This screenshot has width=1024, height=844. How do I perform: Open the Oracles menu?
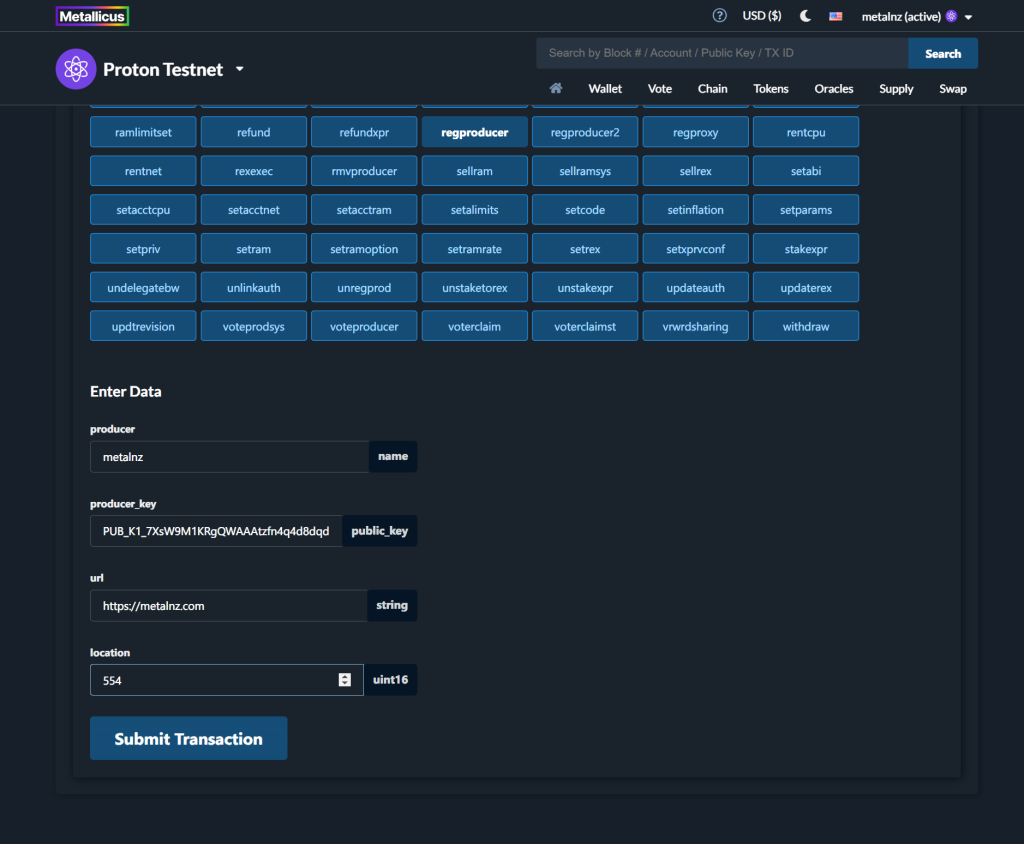tap(833, 89)
